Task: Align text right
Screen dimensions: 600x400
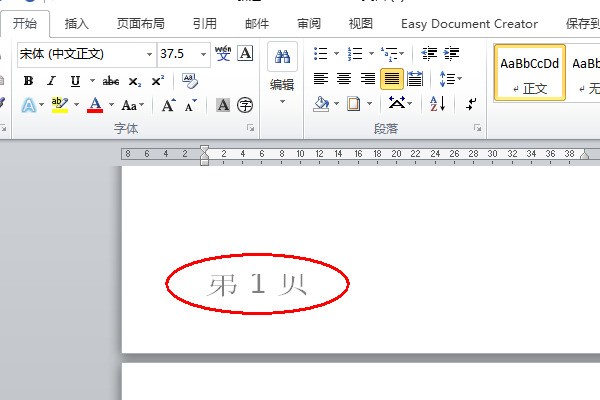Action: click(368, 78)
